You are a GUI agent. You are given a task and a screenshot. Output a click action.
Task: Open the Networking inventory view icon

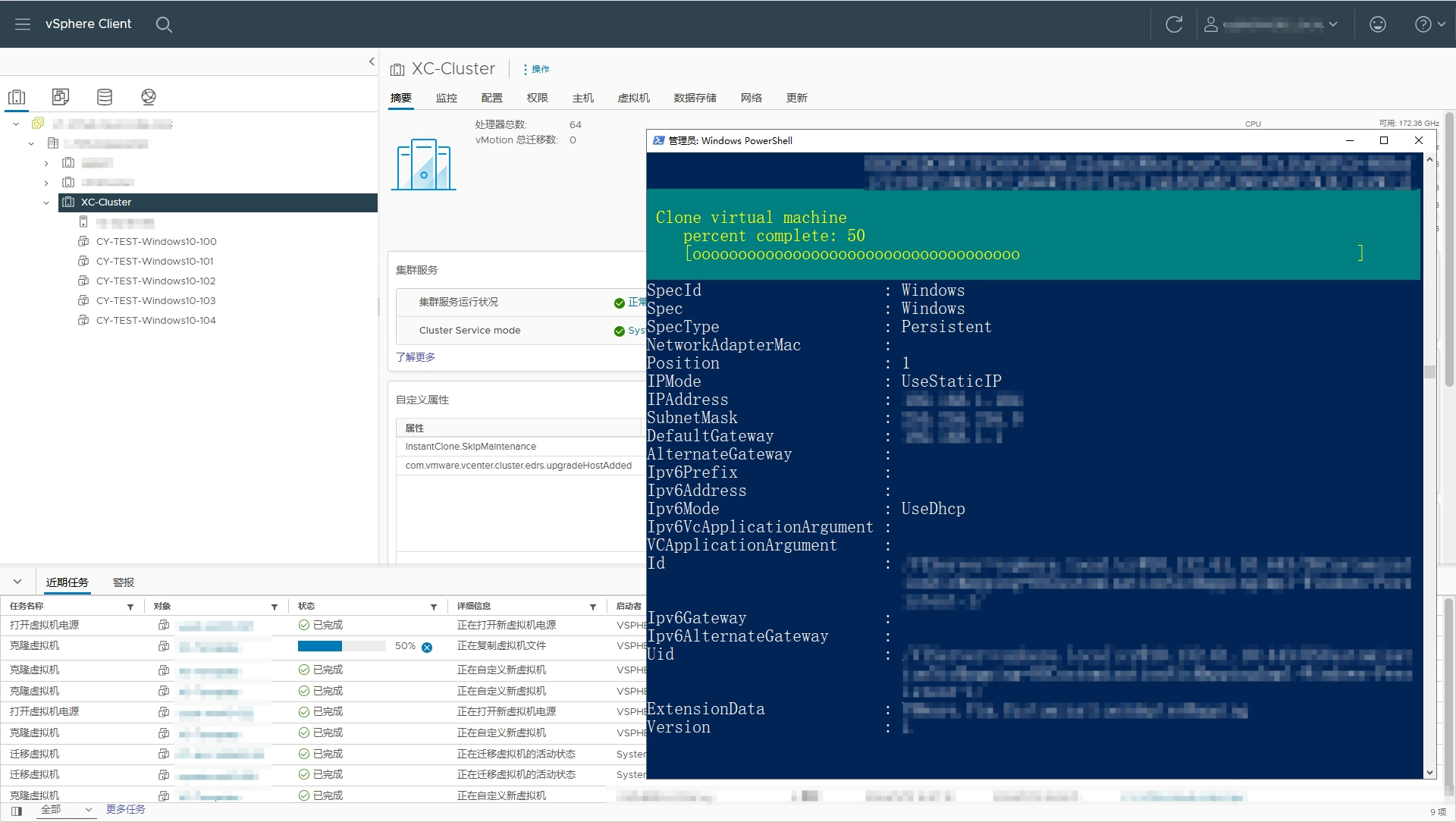(149, 97)
